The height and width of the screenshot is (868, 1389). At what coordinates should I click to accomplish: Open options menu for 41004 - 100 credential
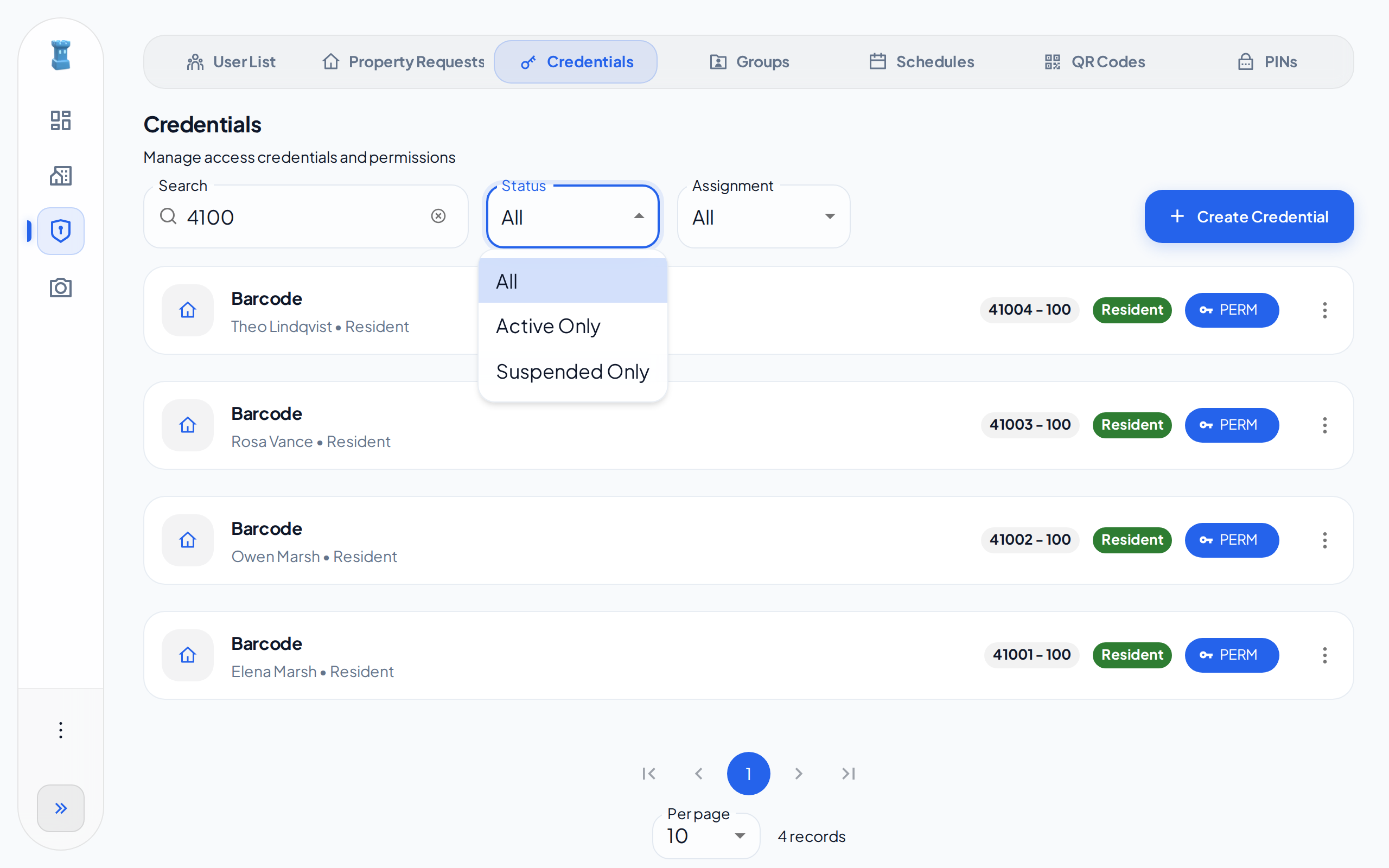[x=1325, y=310]
